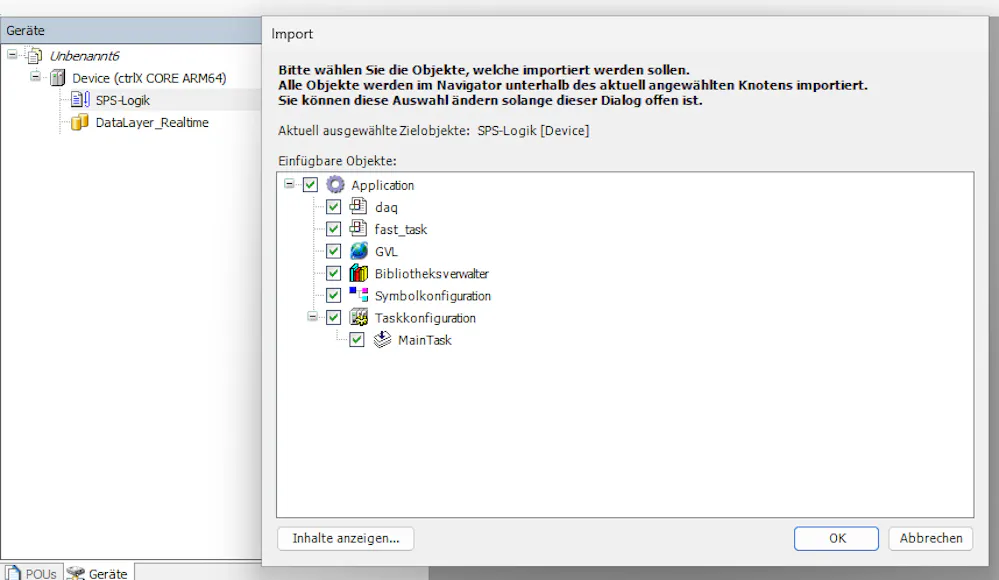Image resolution: width=999 pixels, height=580 pixels.
Task: Collapse the Device (ctrlX CORE ARM64) node
Action: pos(35,78)
